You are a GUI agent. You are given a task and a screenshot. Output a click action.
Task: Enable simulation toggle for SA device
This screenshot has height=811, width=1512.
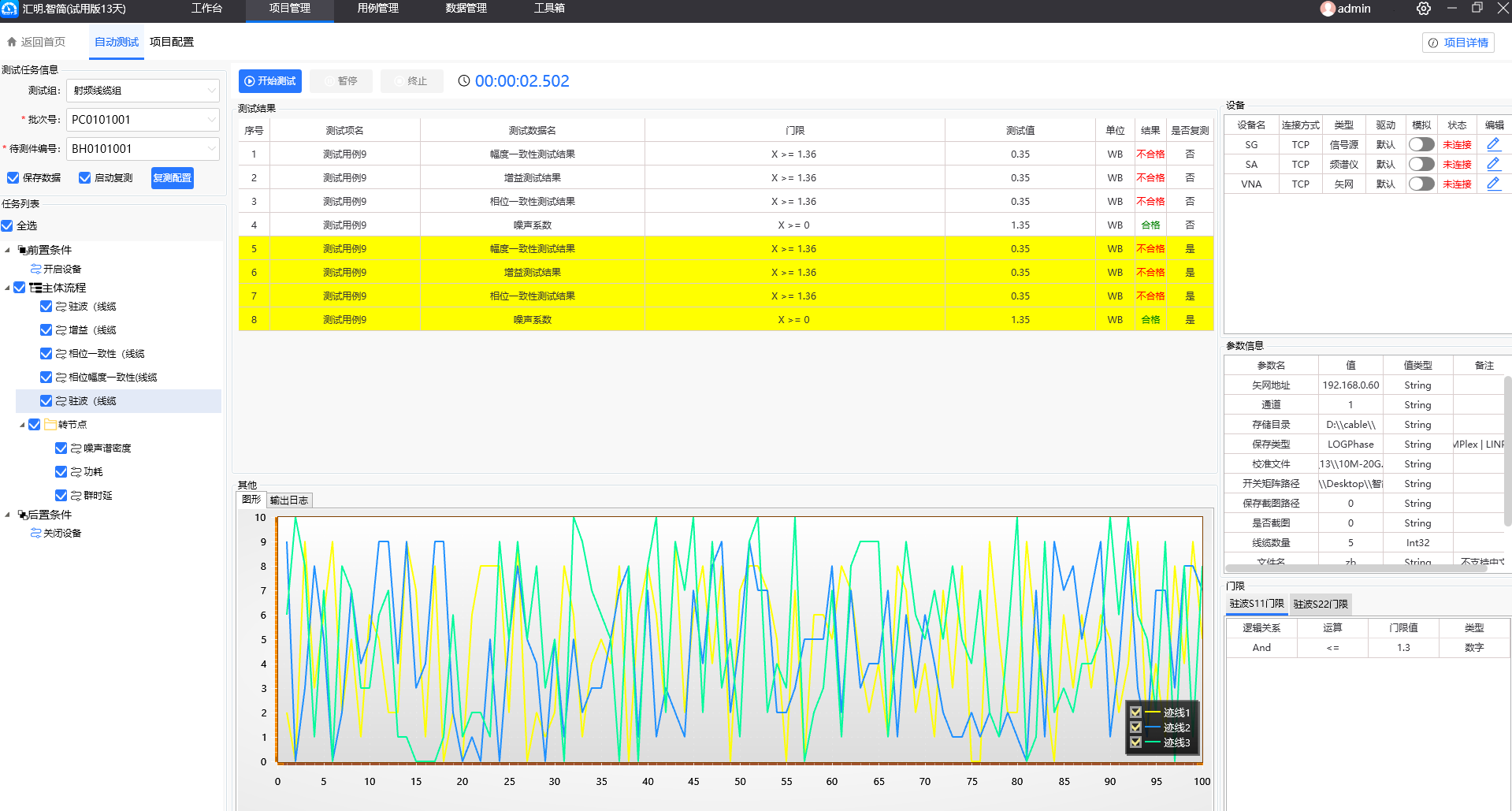[1421, 164]
